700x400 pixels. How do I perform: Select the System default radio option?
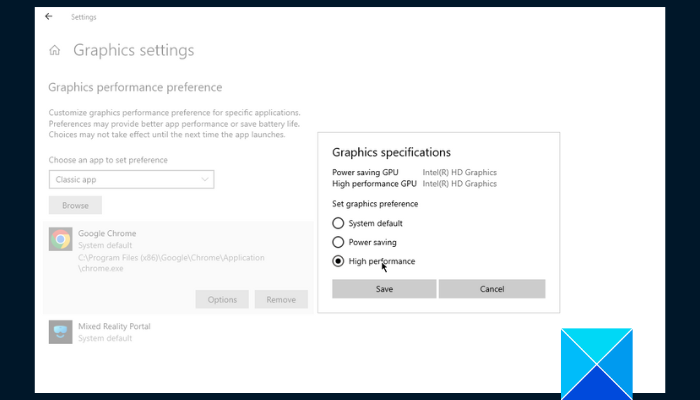point(338,223)
